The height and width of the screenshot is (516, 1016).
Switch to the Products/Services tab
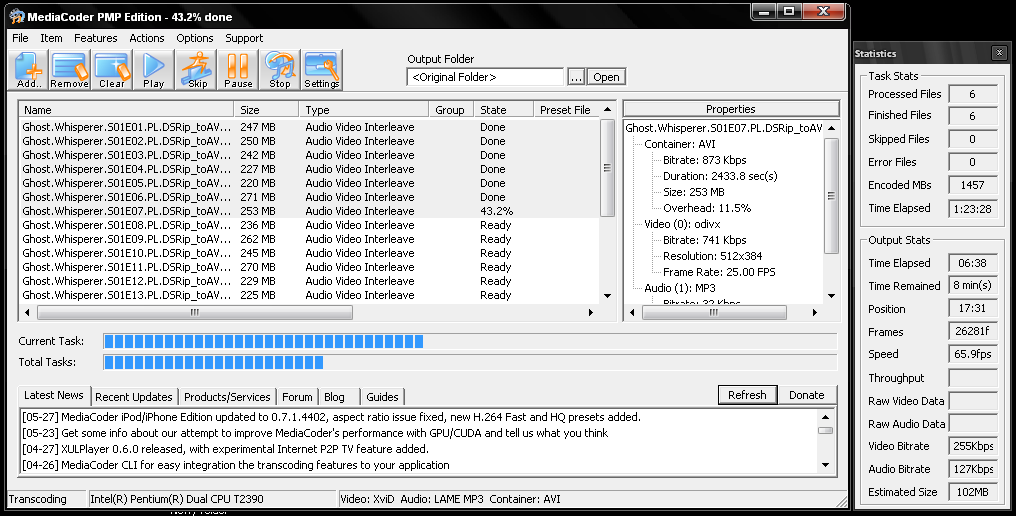[227, 397]
